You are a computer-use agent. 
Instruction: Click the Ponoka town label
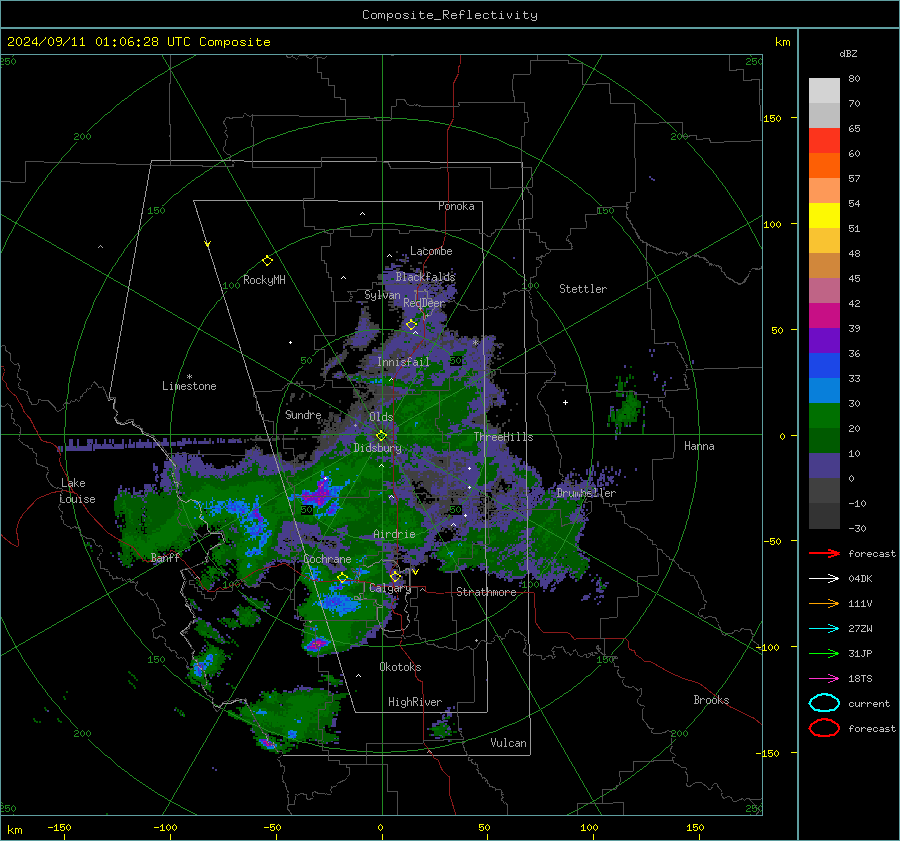pos(456,206)
